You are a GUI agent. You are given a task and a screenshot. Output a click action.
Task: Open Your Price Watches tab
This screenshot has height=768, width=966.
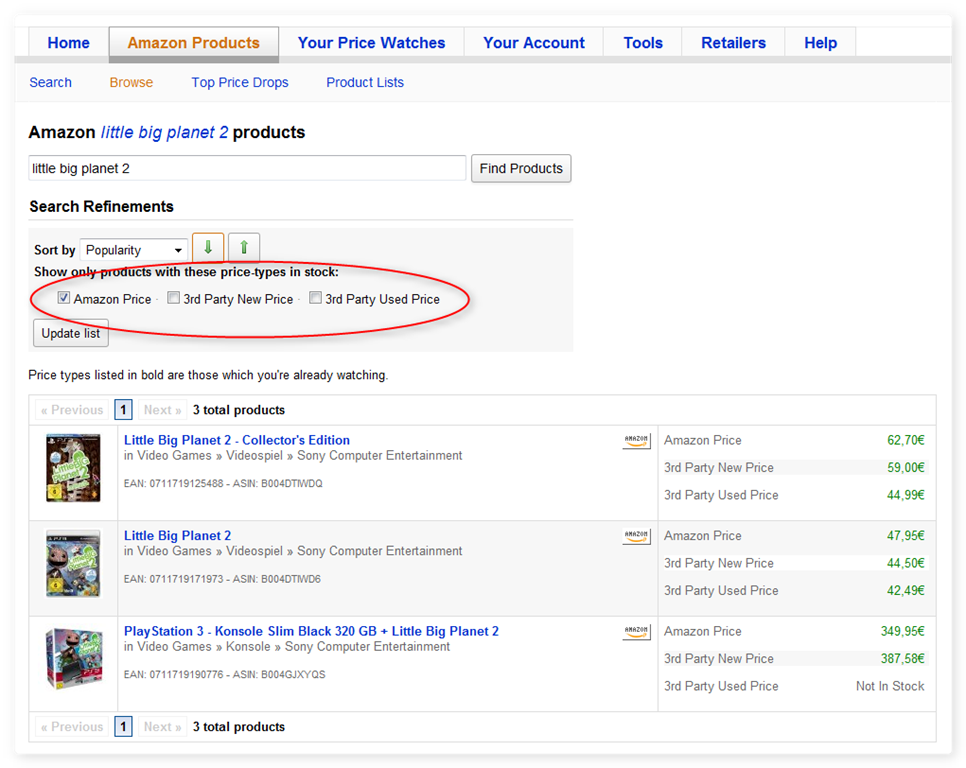[371, 42]
